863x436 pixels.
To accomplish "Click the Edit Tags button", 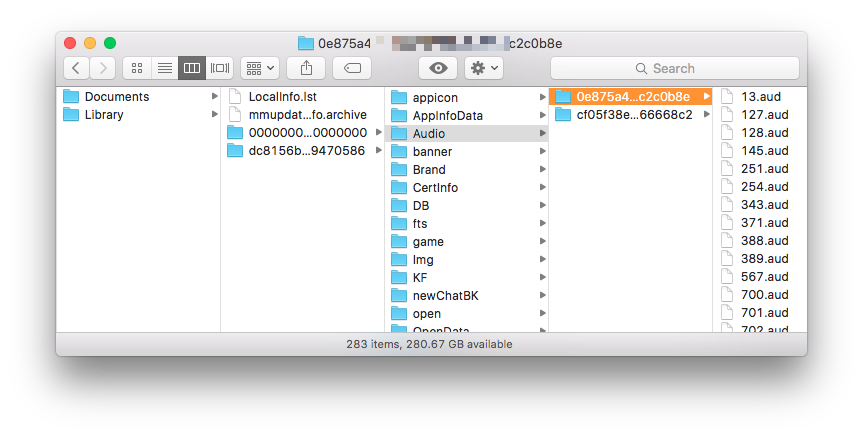I will (x=351, y=68).
